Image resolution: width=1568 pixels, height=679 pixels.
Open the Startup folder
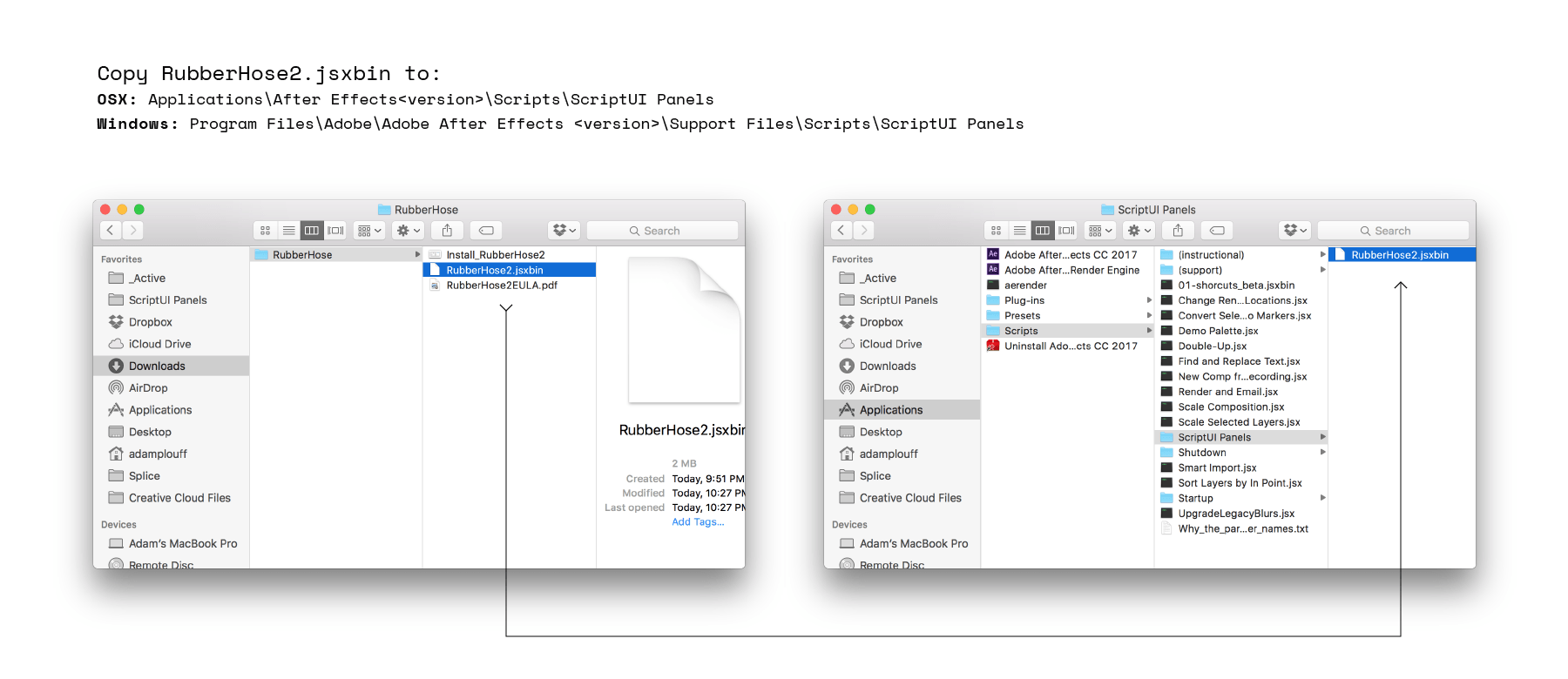point(1241,499)
